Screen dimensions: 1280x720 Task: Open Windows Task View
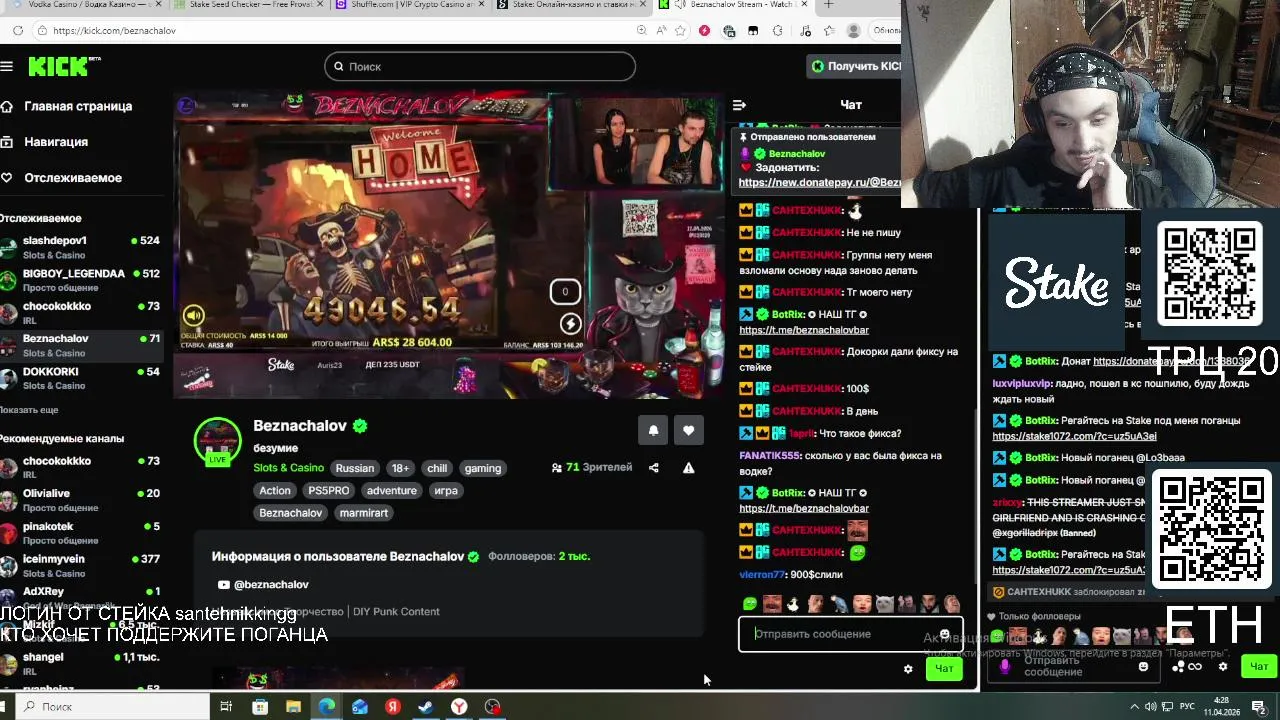[x=226, y=707]
